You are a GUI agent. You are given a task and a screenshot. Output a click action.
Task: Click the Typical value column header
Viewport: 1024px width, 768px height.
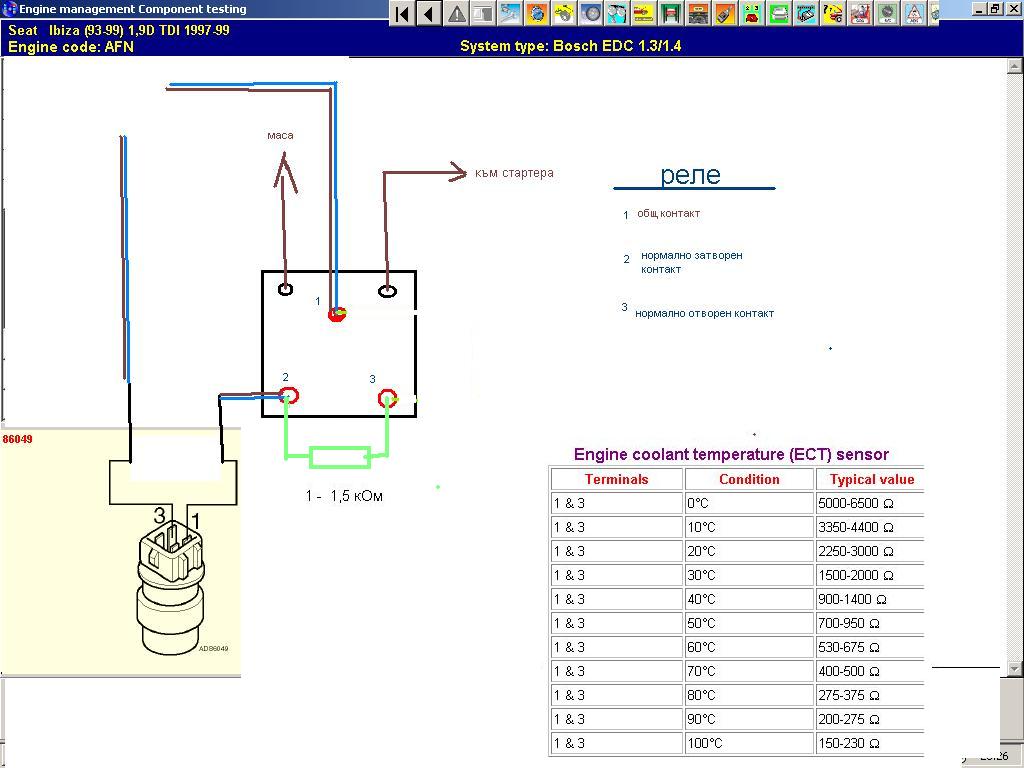pyautogui.click(x=870, y=480)
